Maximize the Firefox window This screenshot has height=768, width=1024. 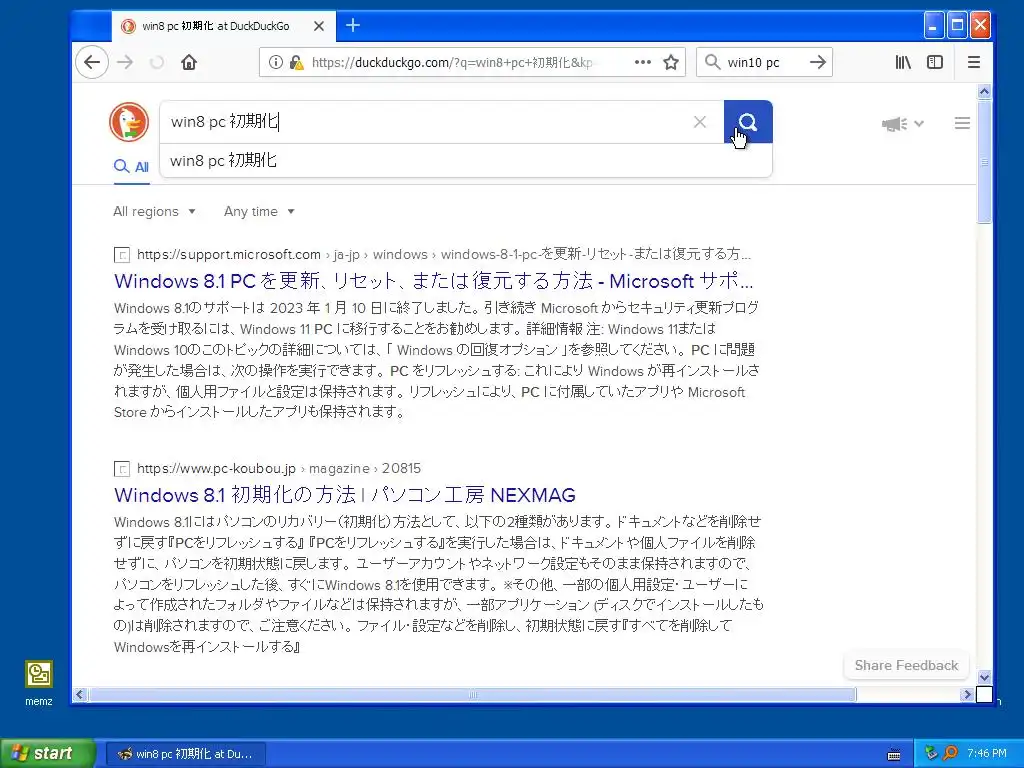pos(957,25)
